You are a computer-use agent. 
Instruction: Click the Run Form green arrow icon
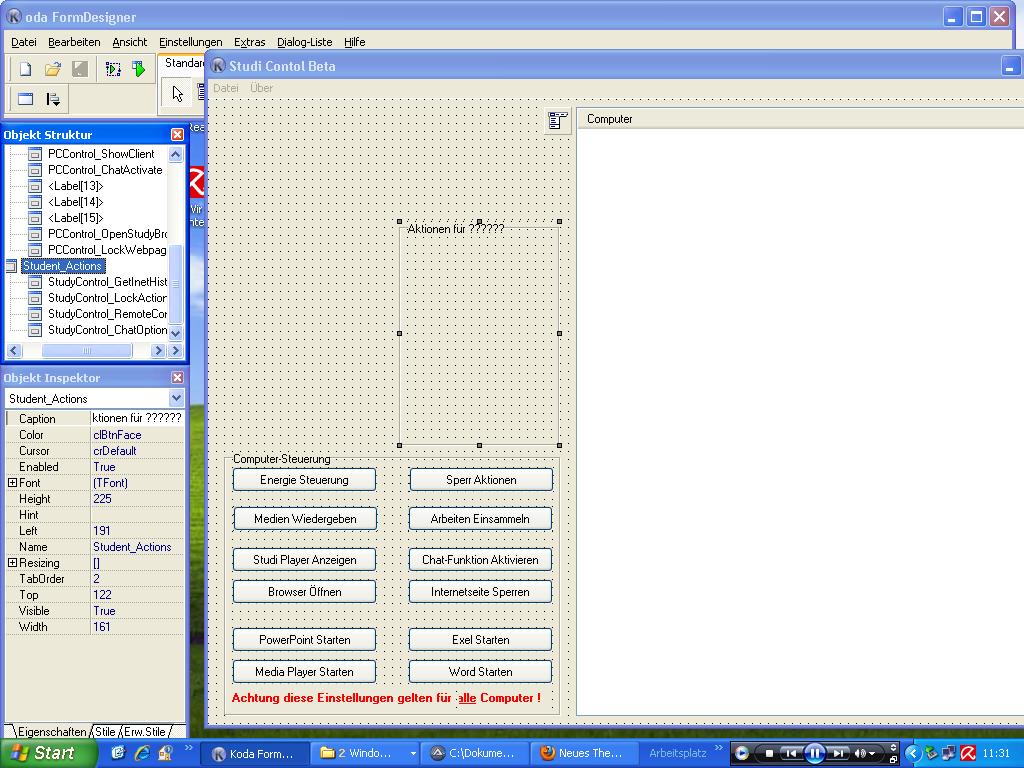pos(139,69)
